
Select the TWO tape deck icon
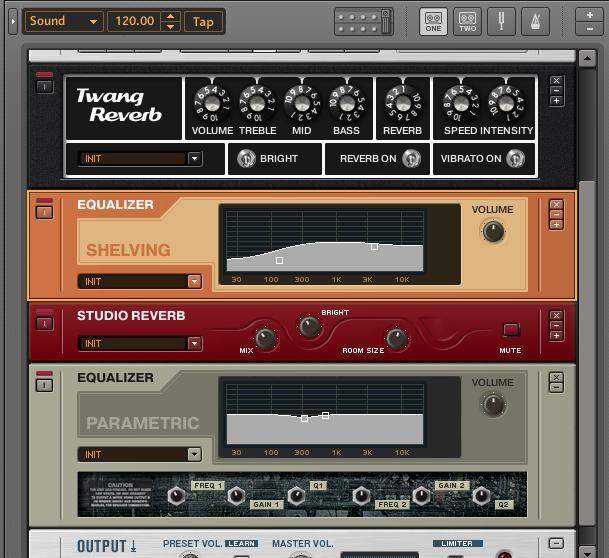point(467,21)
